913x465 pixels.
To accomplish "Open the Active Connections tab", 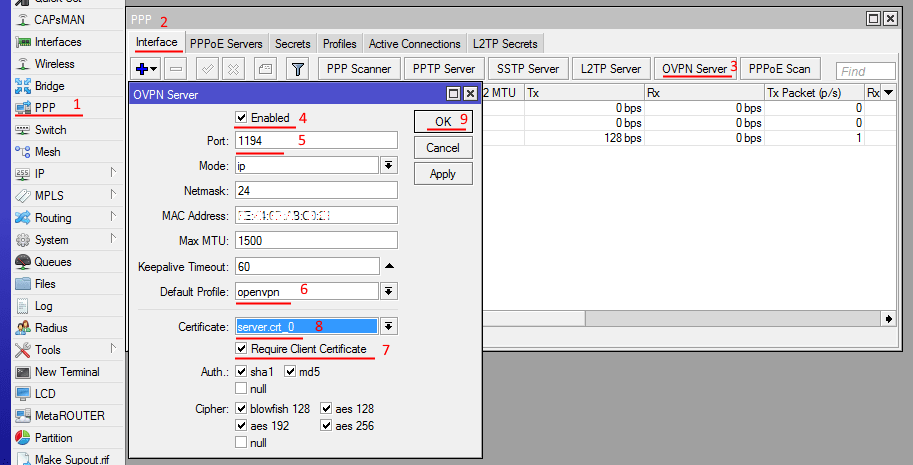I will [x=414, y=44].
